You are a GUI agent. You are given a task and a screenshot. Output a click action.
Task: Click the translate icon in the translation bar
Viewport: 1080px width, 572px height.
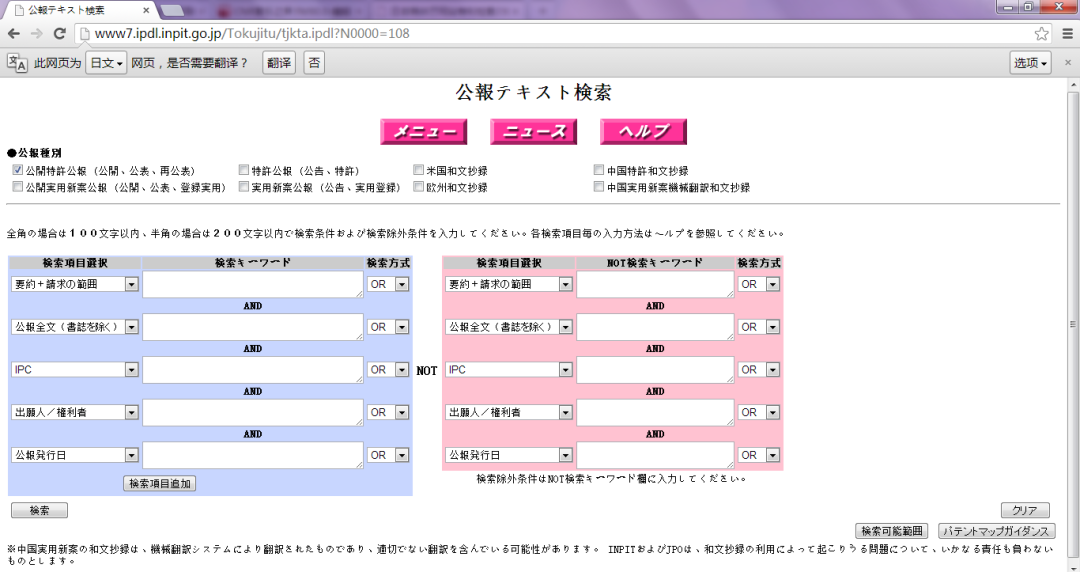click(x=17, y=63)
